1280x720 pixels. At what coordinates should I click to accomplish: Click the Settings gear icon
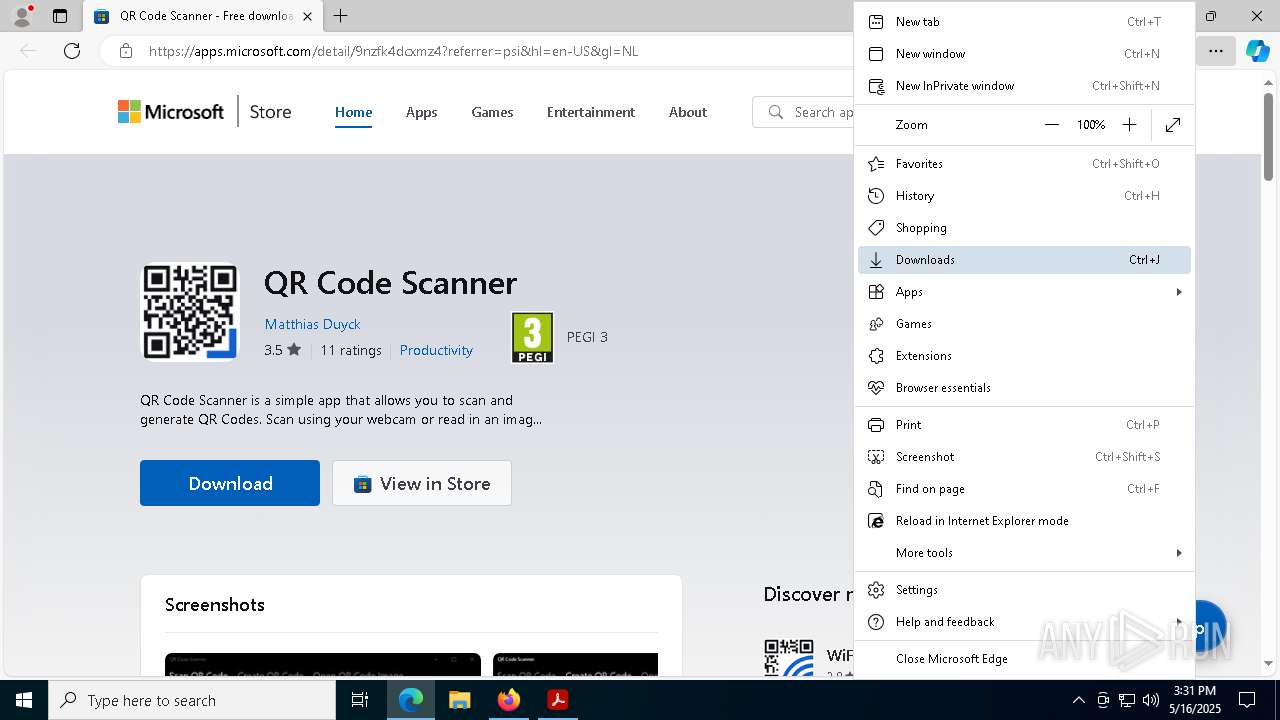coord(876,590)
